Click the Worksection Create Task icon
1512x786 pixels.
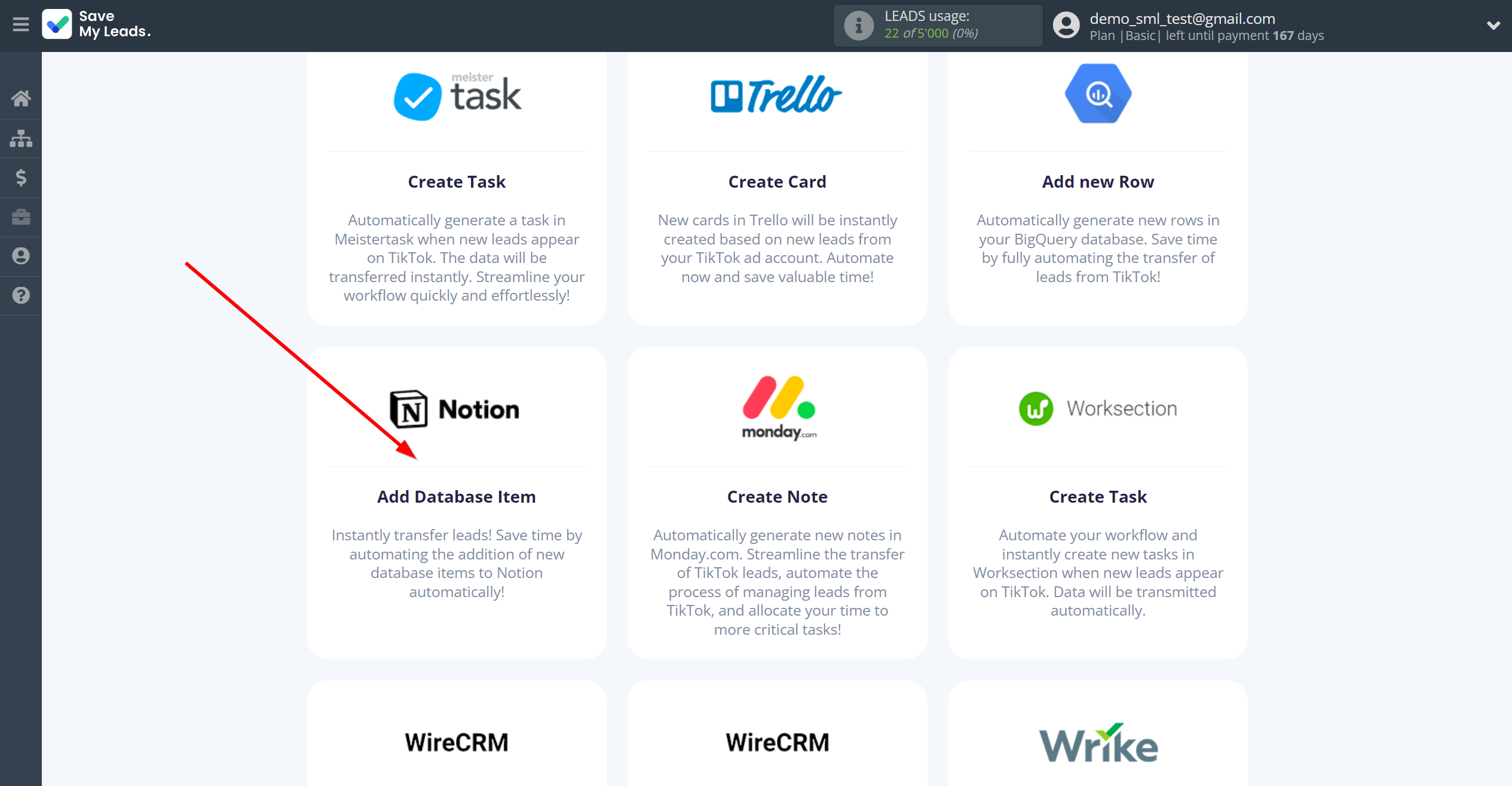[x=1036, y=408]
